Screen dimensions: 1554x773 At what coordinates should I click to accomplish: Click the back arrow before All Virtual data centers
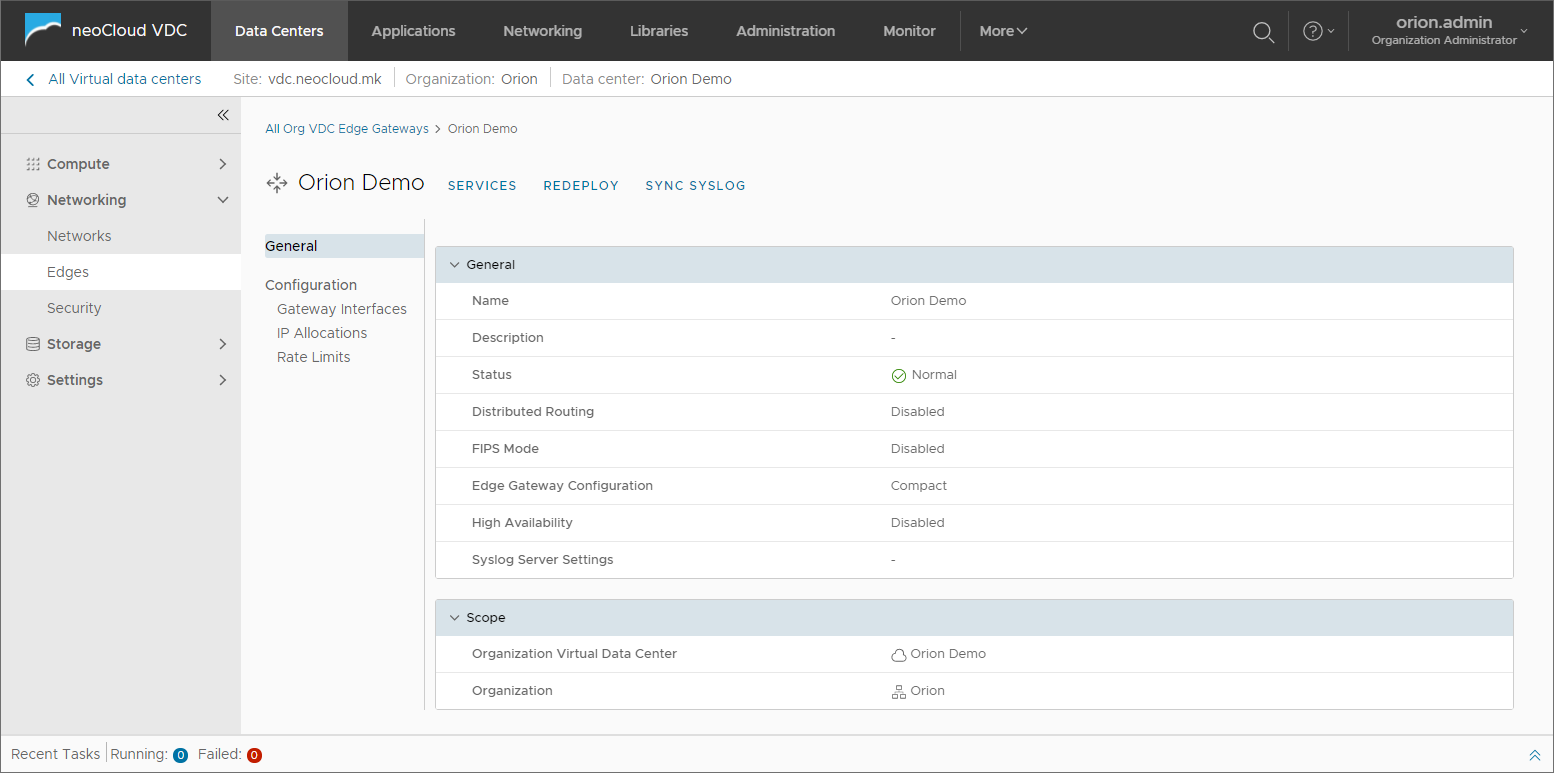[30, 79]
